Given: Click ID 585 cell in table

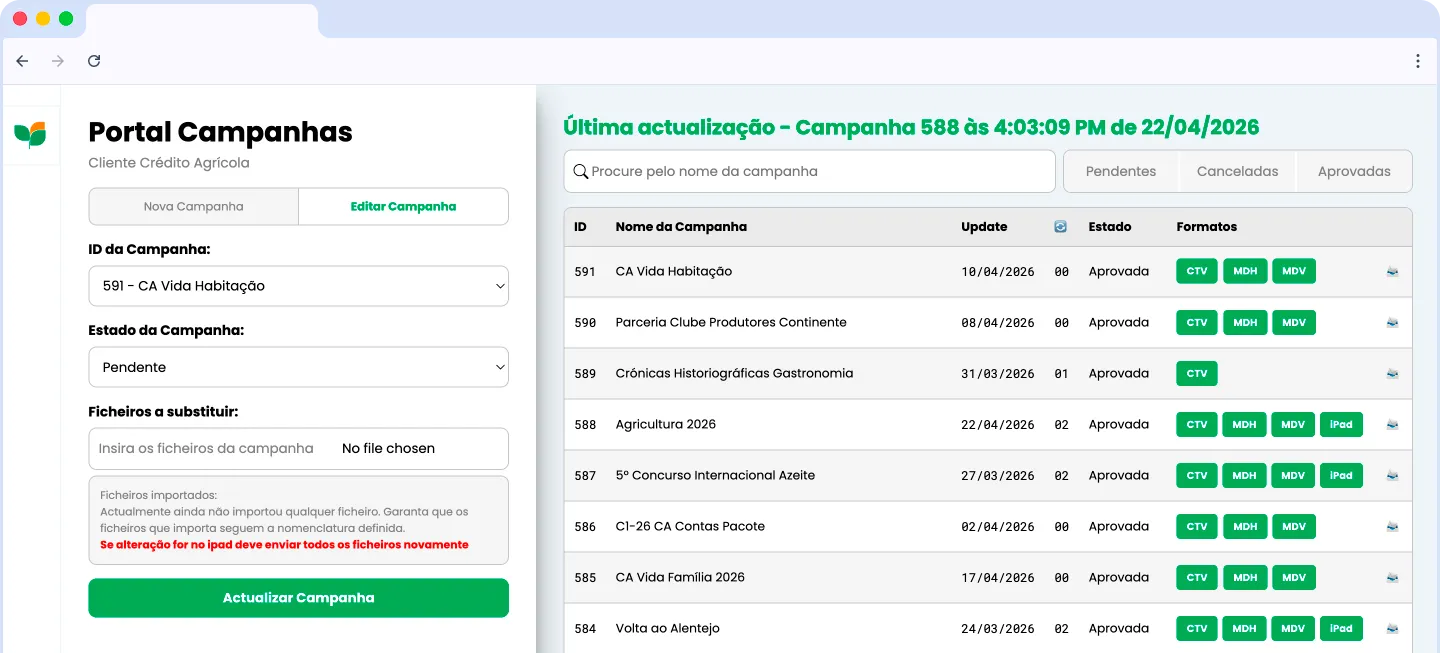Looking at the screenshot, I should tap(585, 578).
